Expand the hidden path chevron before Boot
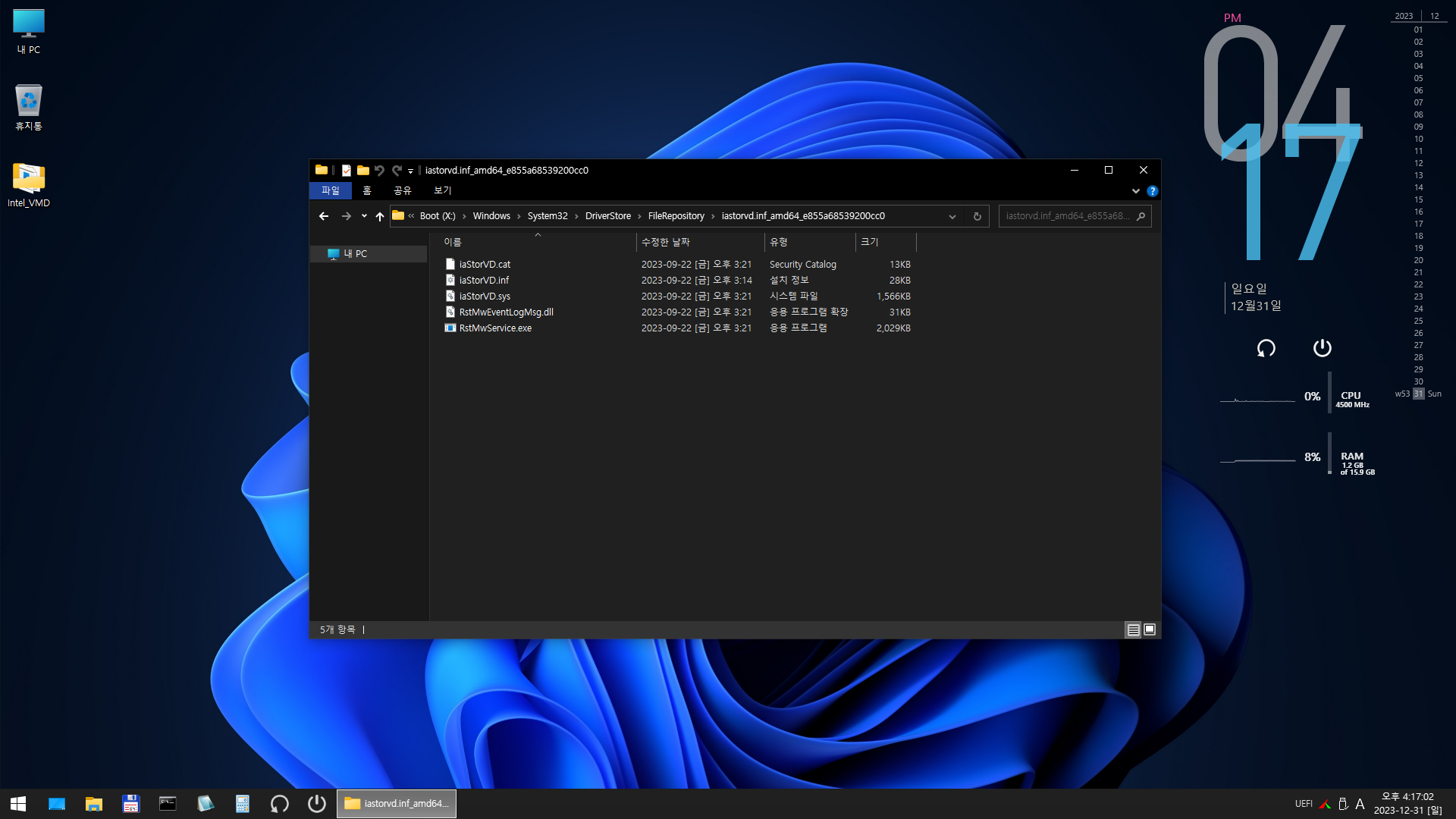 [x=411, y=216]
